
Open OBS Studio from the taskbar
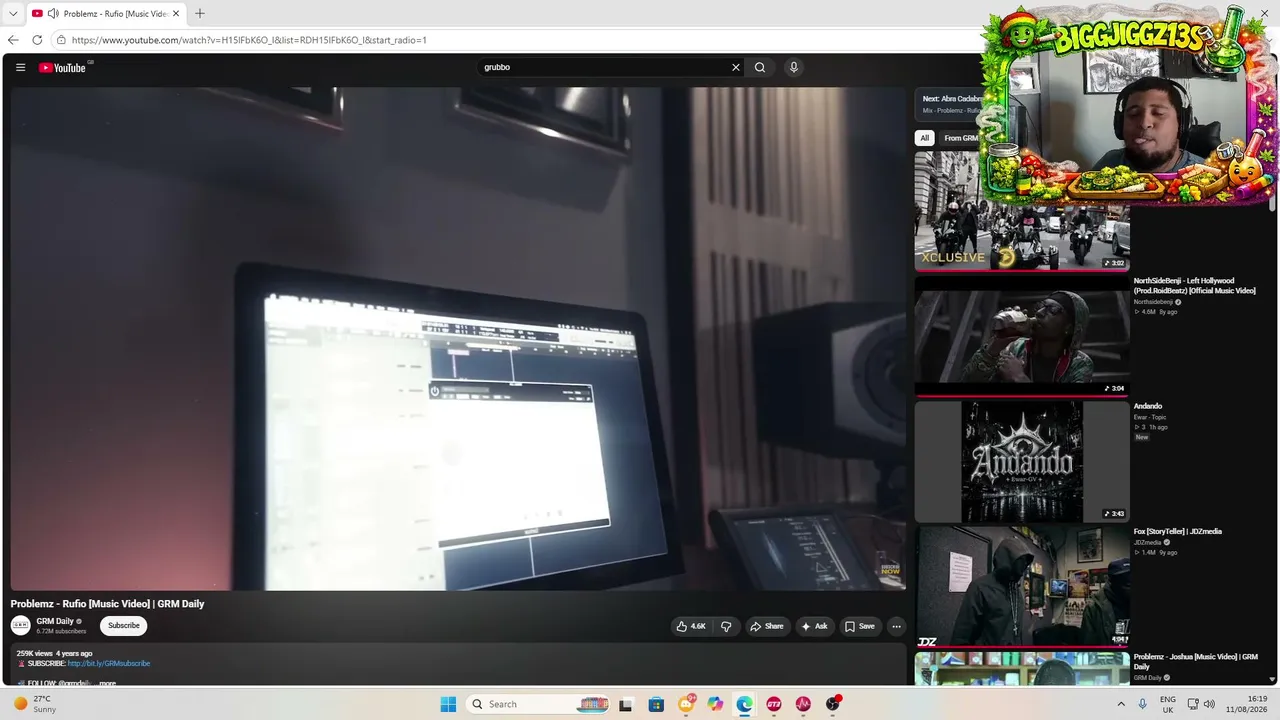coord(833,704)
